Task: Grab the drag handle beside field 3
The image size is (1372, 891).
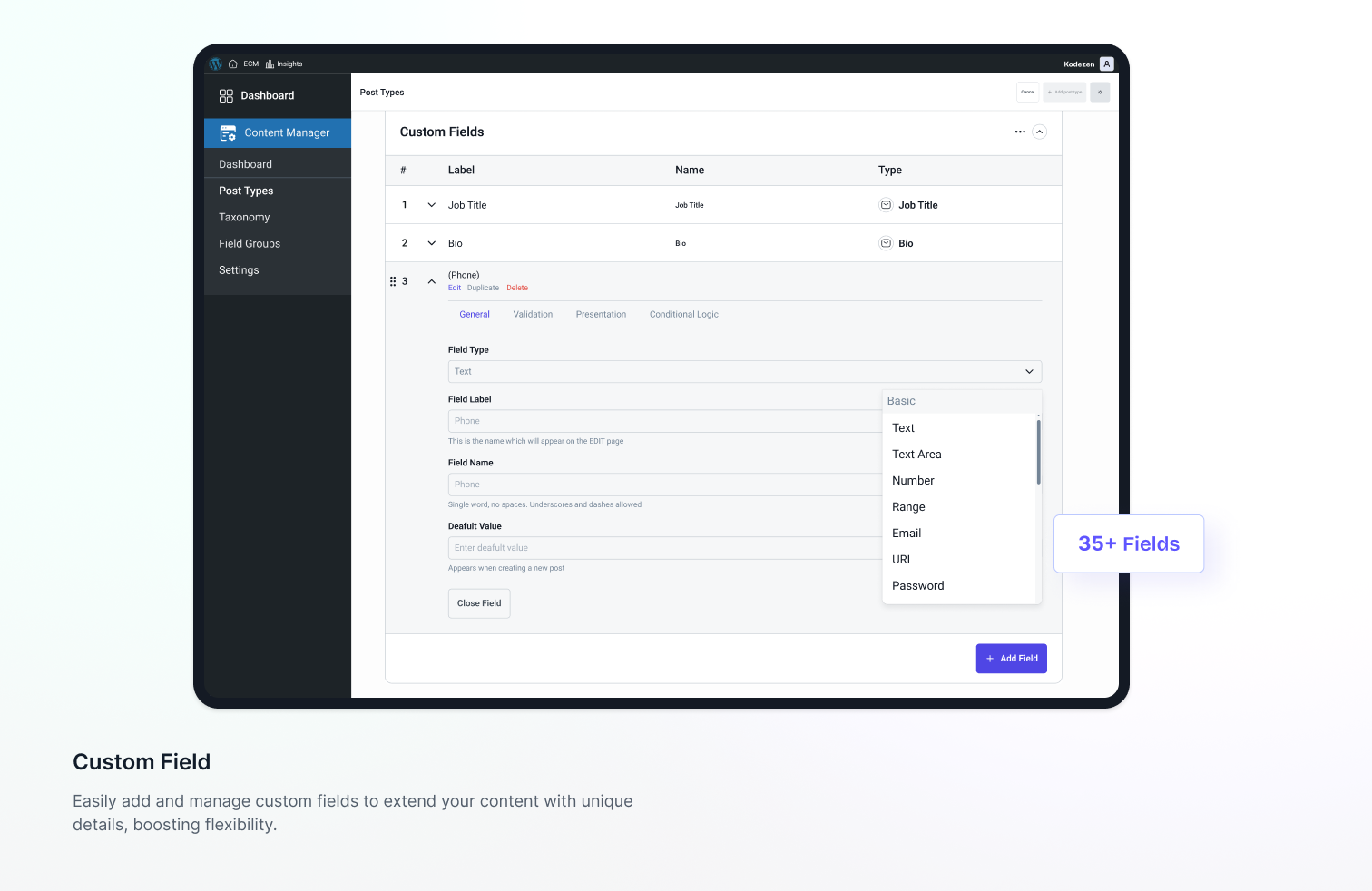Action: (393, 281)
